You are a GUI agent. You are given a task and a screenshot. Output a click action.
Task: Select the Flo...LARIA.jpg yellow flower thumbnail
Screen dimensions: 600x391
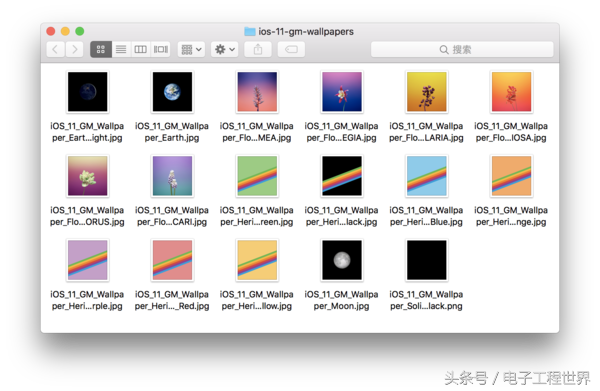coord(427,92)
